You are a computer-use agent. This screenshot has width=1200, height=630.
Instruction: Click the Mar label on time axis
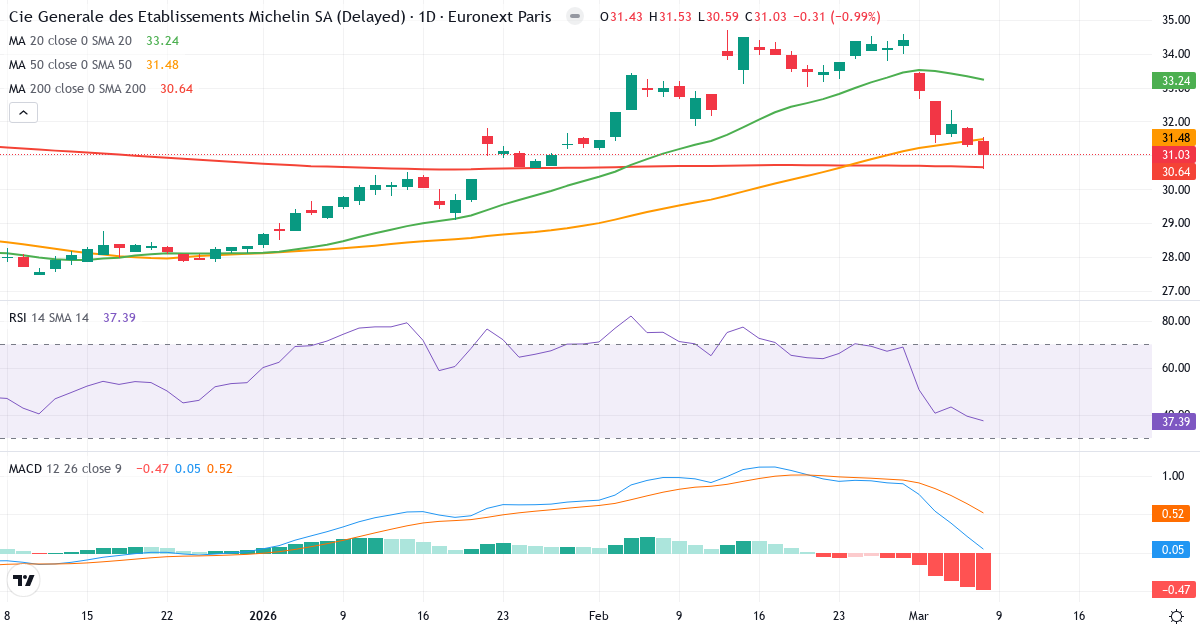pyautogui.click(x=919, y=616)
